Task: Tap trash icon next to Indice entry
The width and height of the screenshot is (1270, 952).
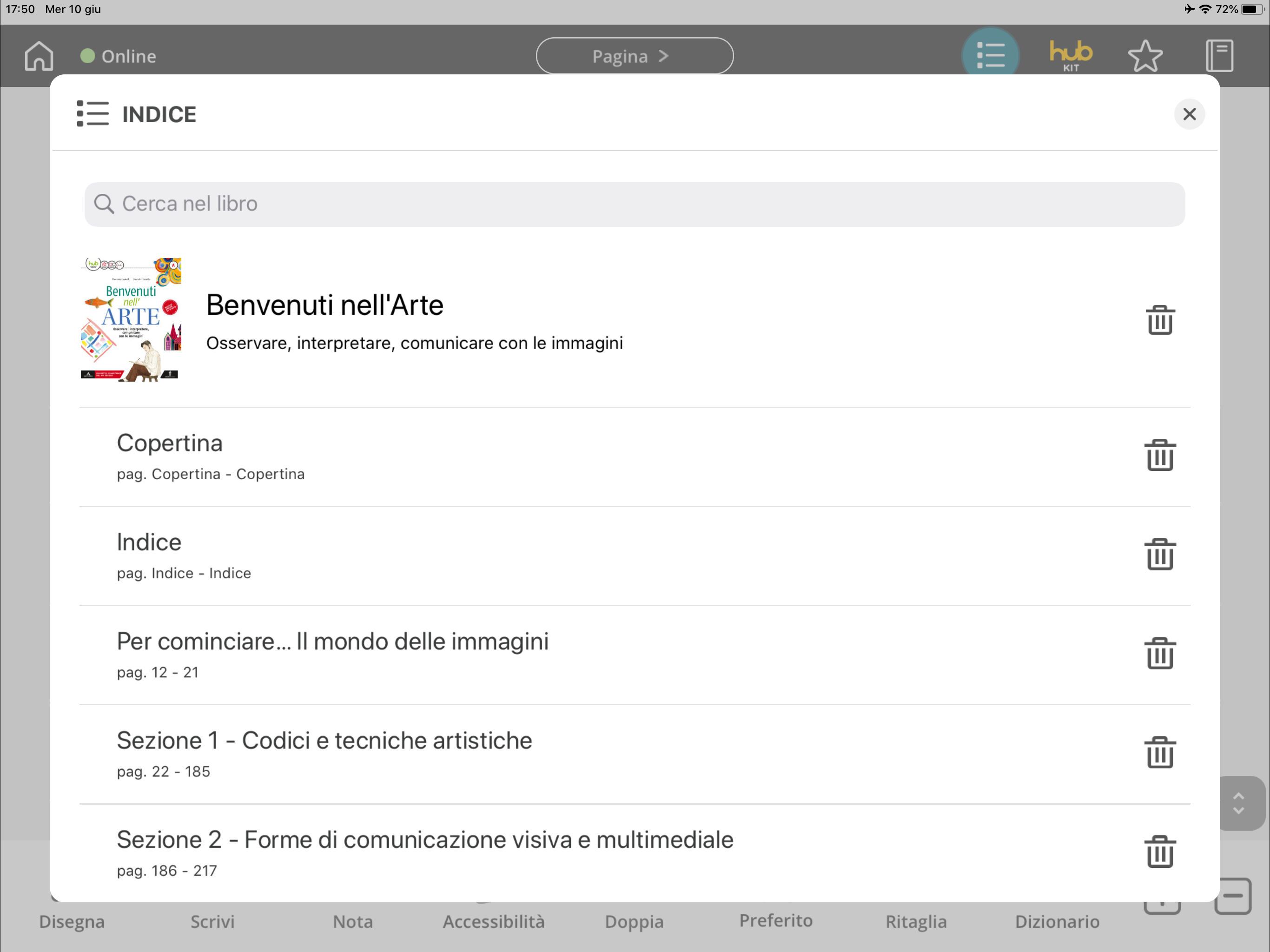Action: click(1160, 555)
